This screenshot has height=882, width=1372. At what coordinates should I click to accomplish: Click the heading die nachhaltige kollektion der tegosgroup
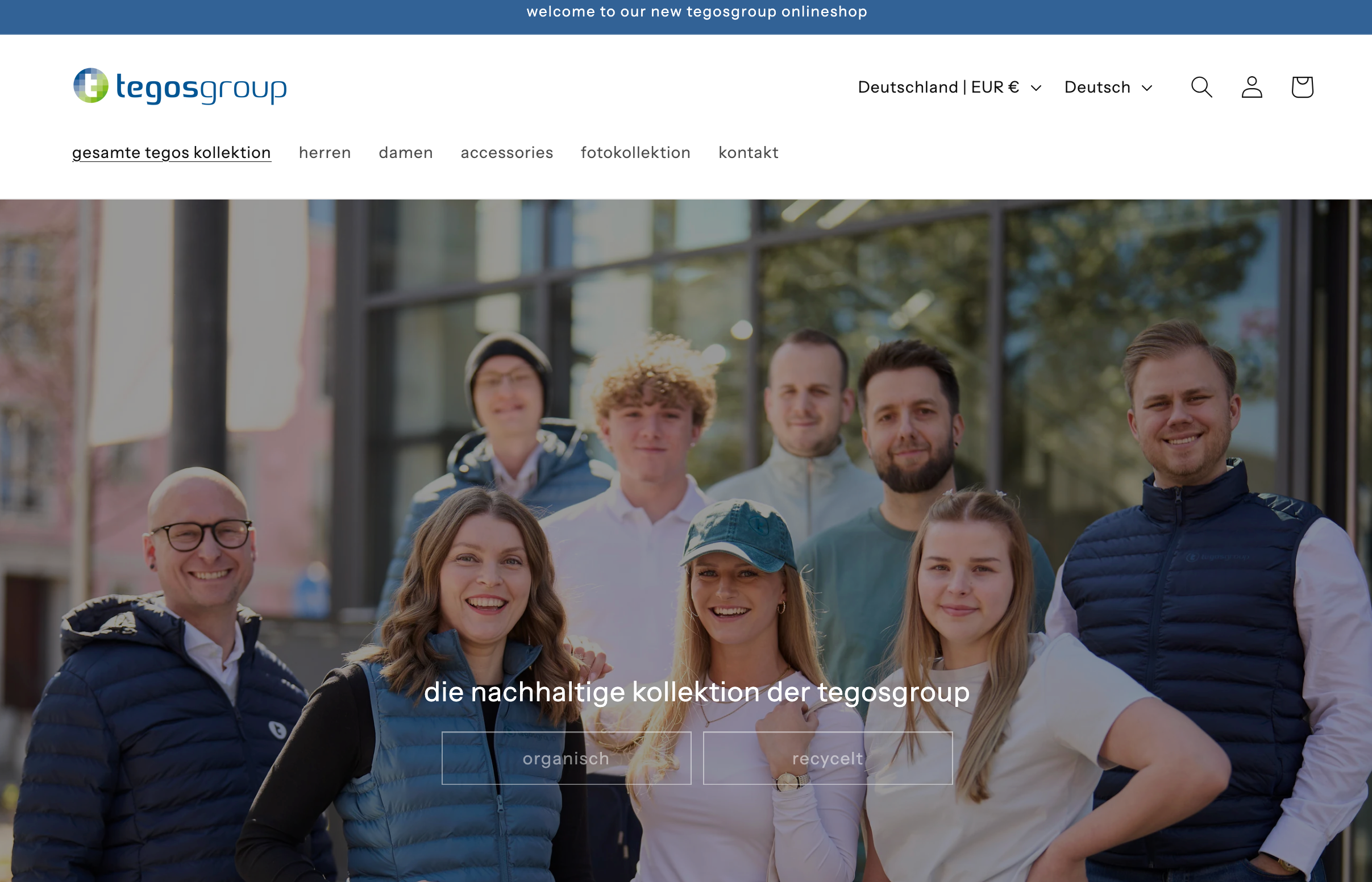[696, 691]
